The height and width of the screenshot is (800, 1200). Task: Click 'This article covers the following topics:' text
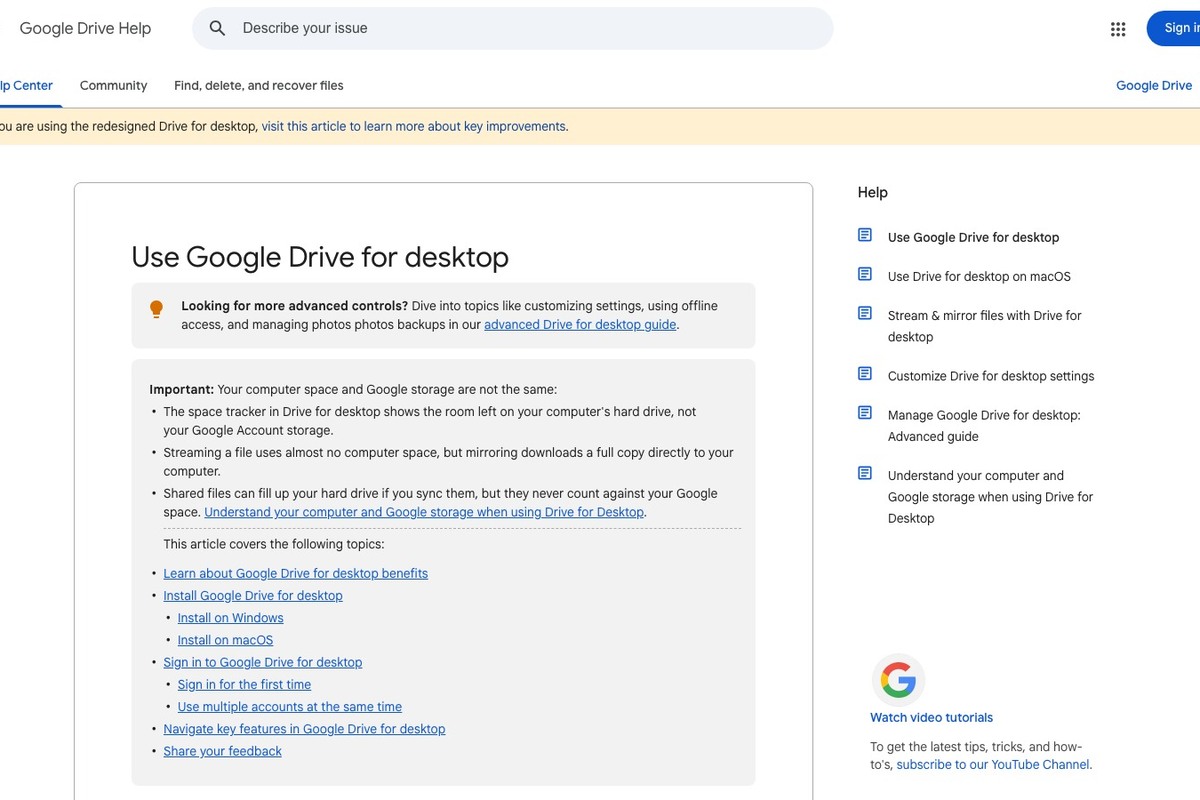pos(274,545)
